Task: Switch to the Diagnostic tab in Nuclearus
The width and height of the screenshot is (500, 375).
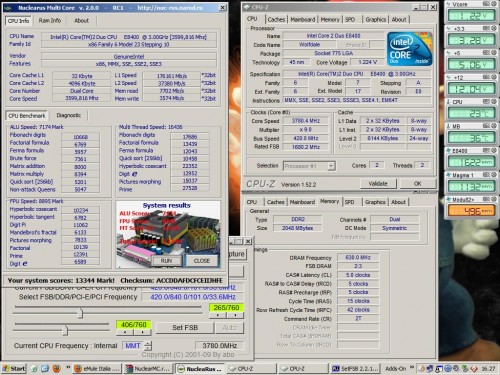Action: click(x=68, y=115)
